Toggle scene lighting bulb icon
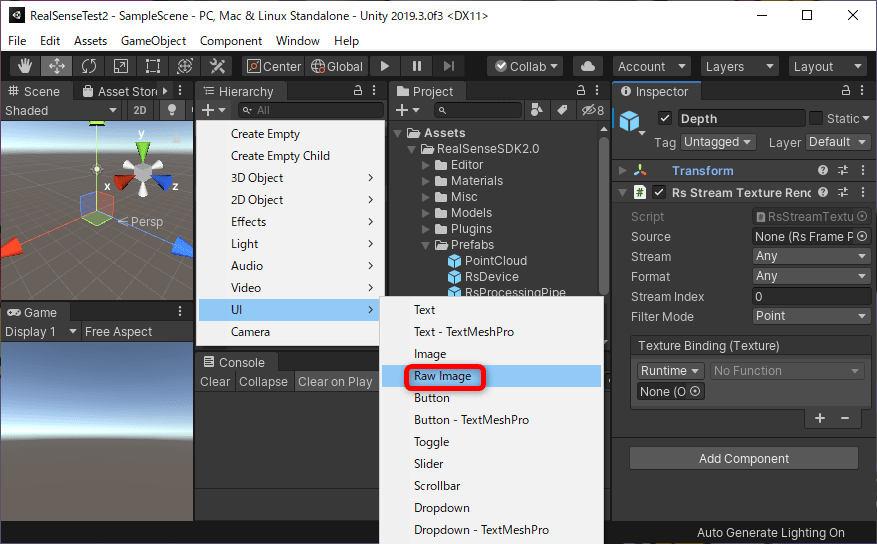The width and height of the screenshot is (877, 544). tap(172, 110)
